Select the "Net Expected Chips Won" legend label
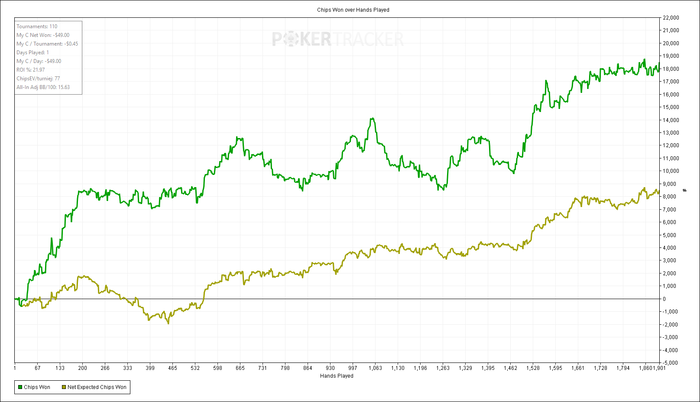The width and height of the screenshot is (700, 402). (x=97, y=387)
